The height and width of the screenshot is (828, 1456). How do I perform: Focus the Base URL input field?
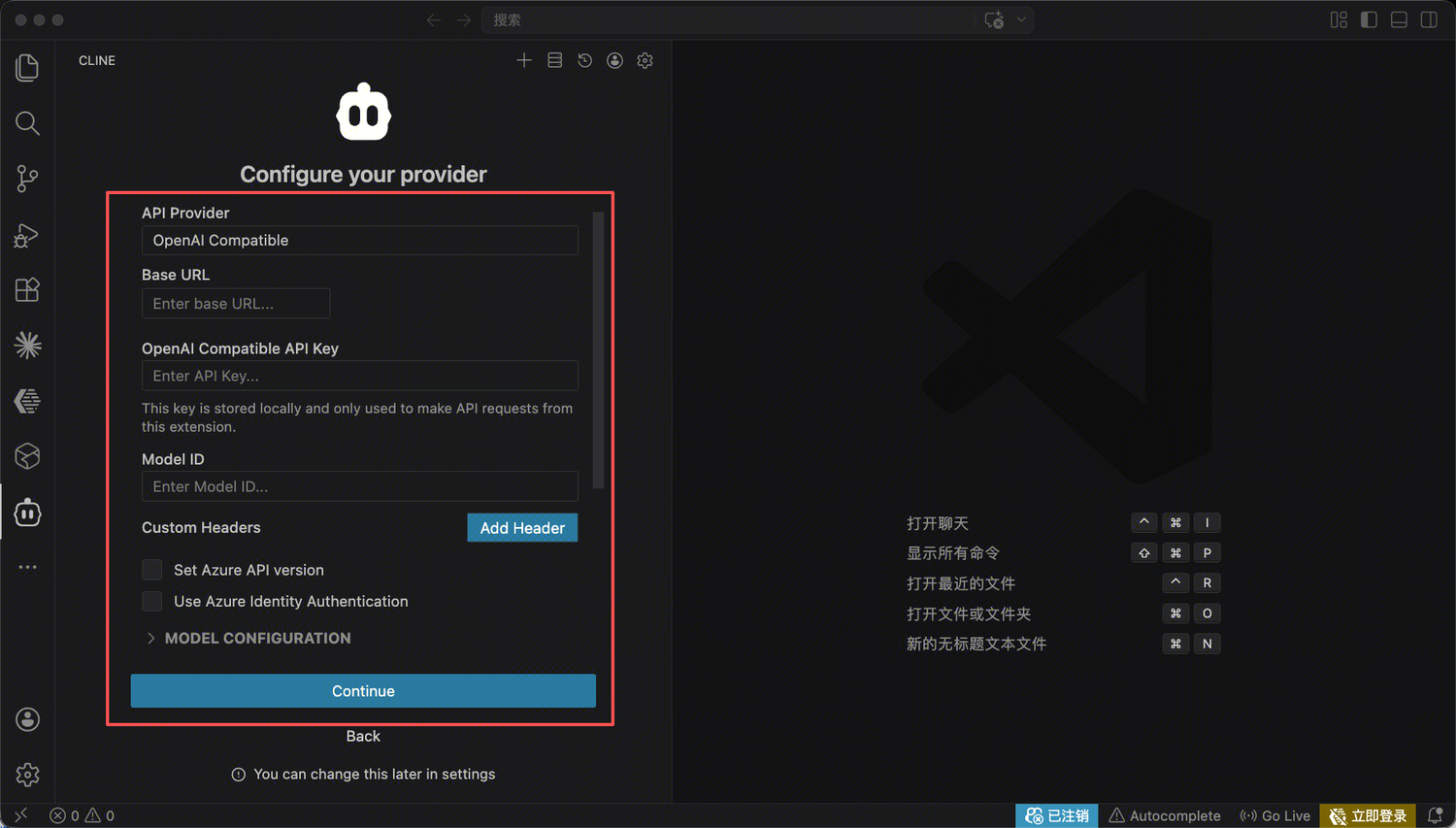(x=236, y=304)
